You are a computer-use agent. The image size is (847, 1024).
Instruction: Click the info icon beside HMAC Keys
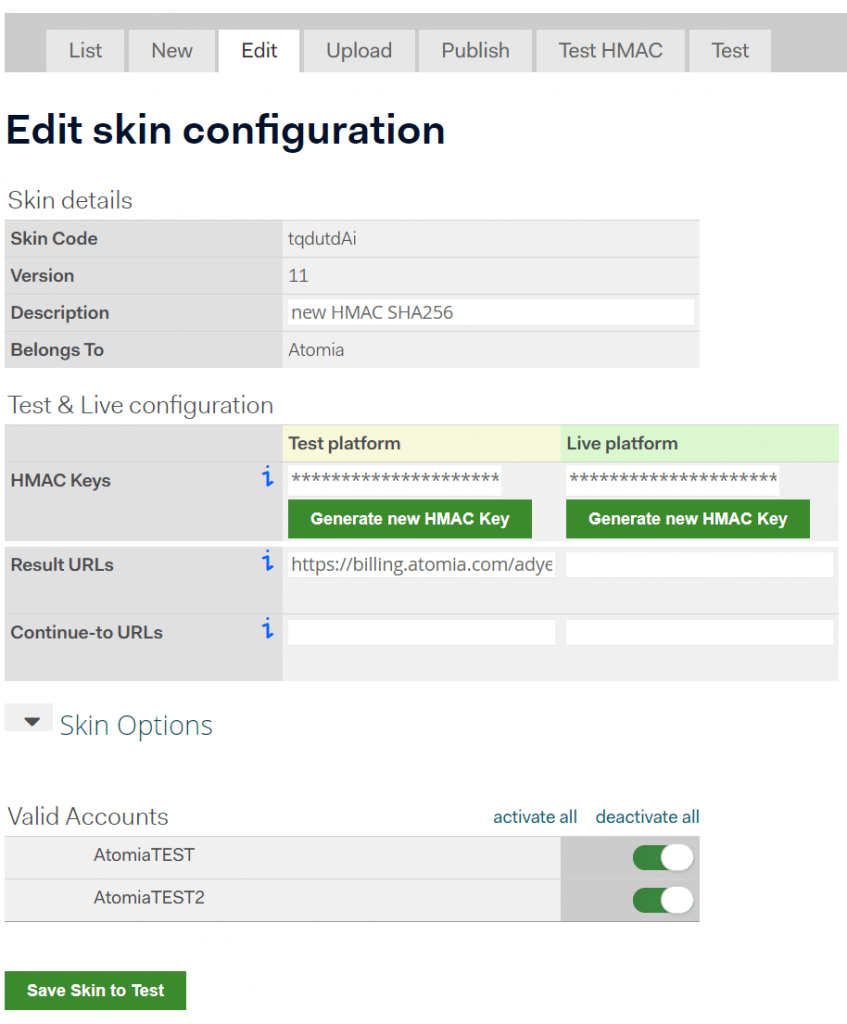pyautogui.click(x=266, y=478)
